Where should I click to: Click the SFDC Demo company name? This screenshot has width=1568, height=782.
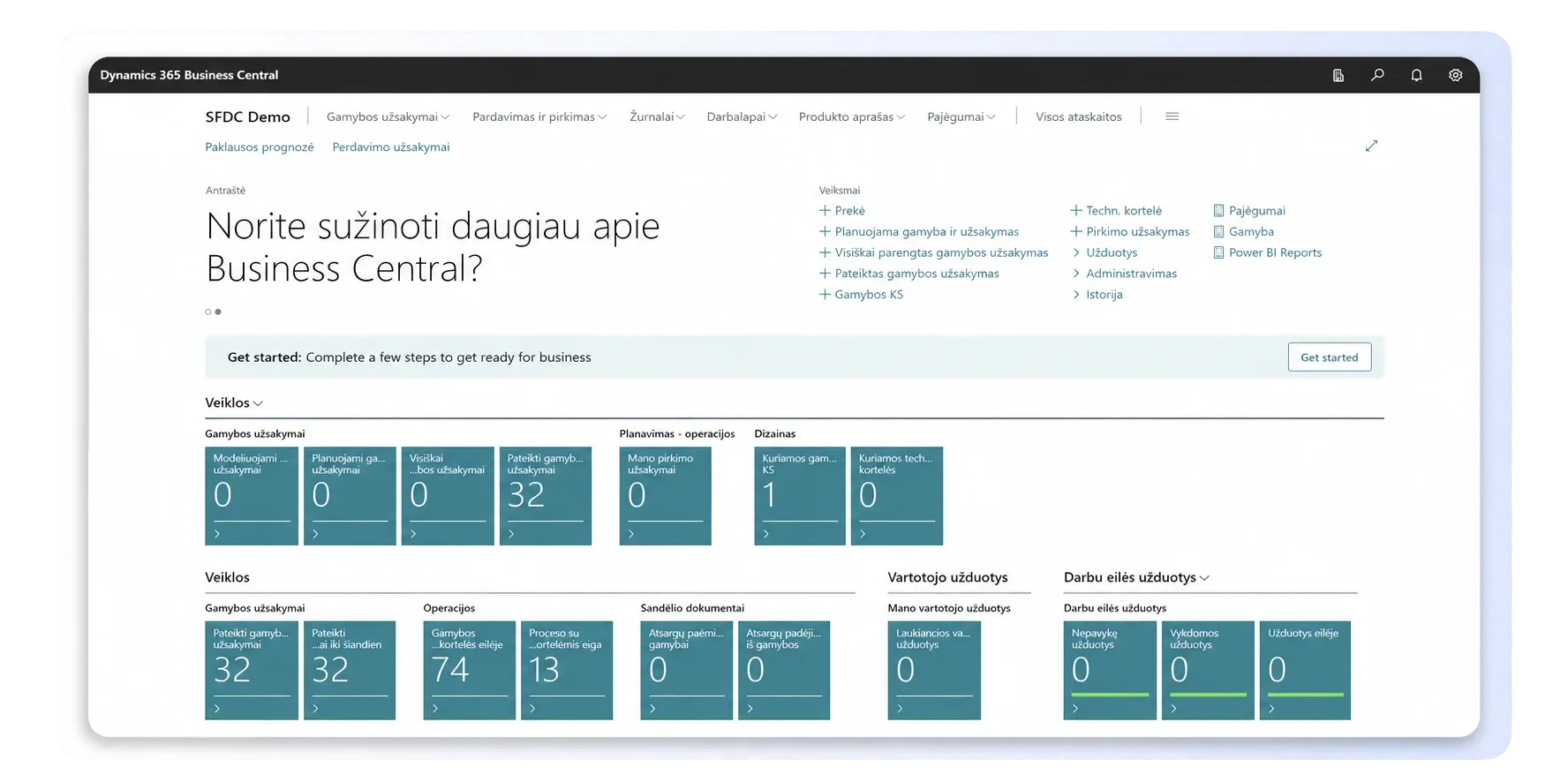coord(248,117)
